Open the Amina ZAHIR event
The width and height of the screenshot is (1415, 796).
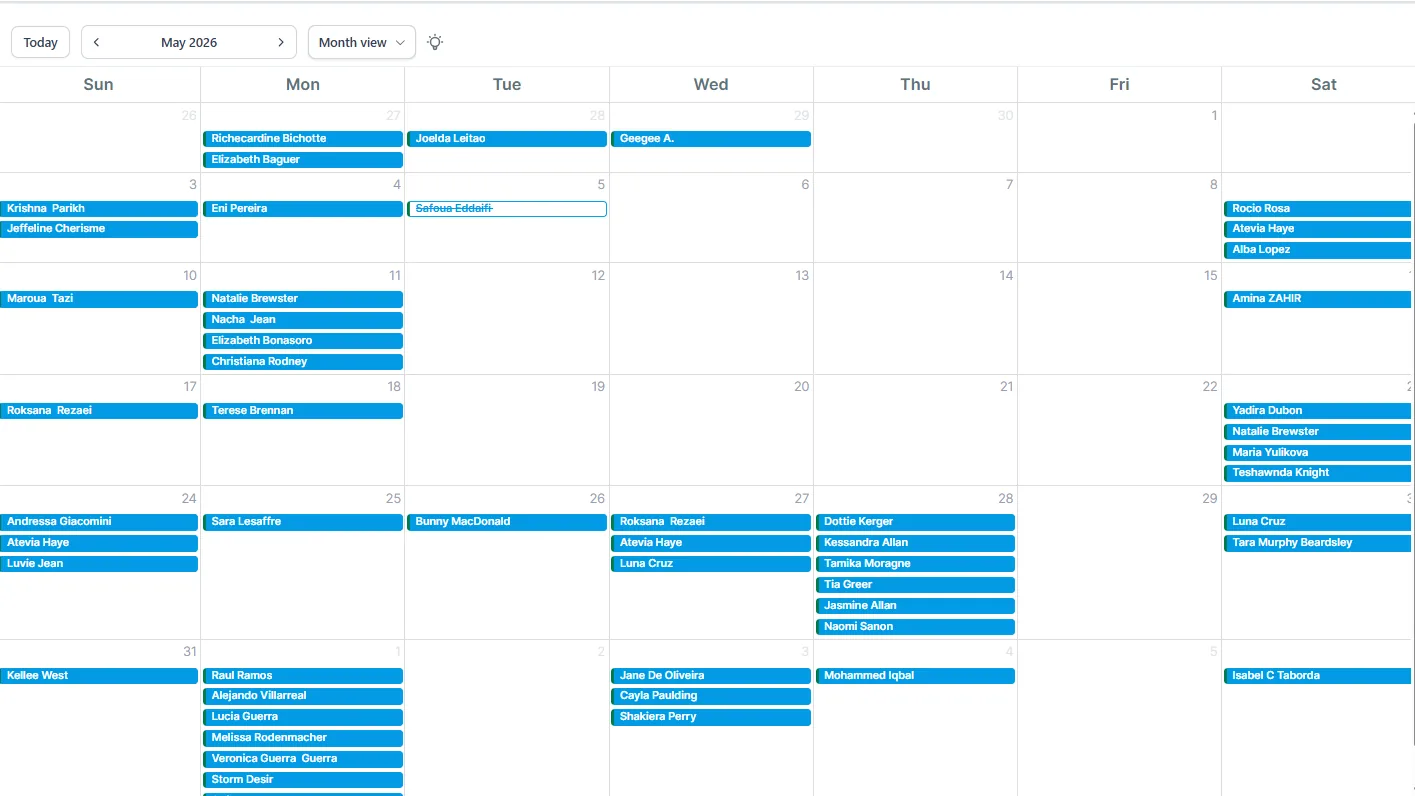[1318, 299]
